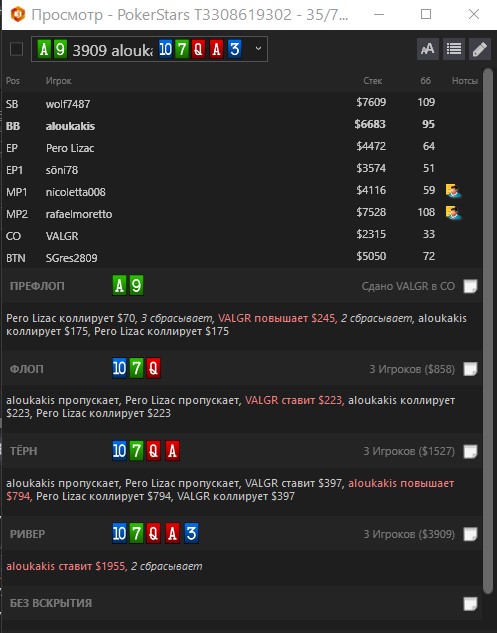Click the vertical scrollbar on right side
The width and height of the screenshot is (497, 633).
[488, 331]
